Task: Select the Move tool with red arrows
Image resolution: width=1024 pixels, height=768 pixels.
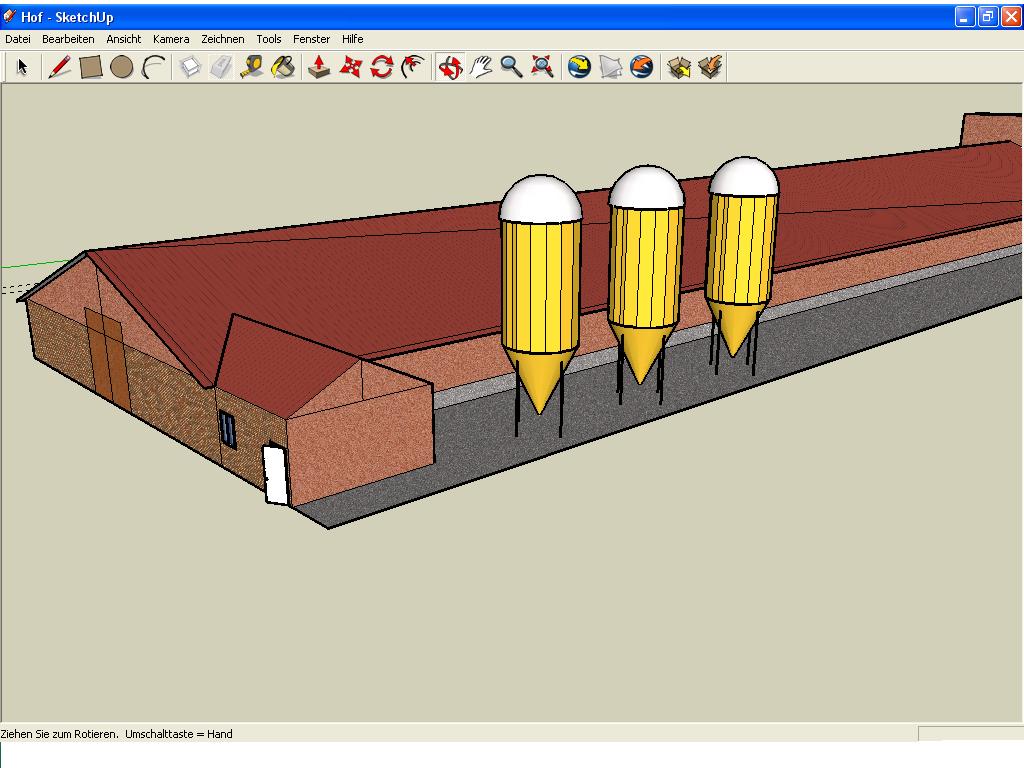Action: (350, 67)
